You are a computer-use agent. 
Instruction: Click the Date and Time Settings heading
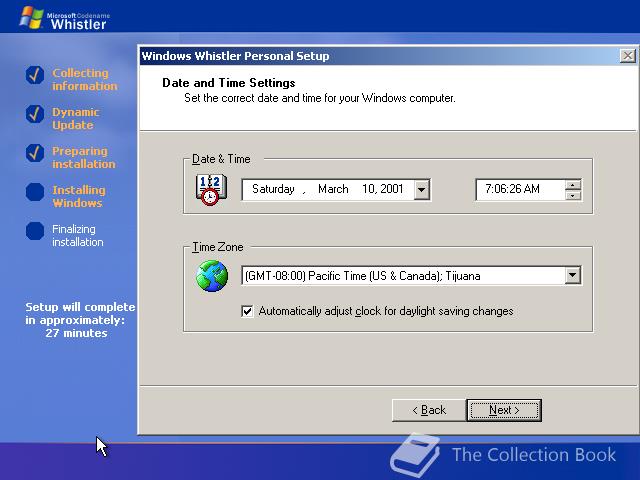[229, 83]
